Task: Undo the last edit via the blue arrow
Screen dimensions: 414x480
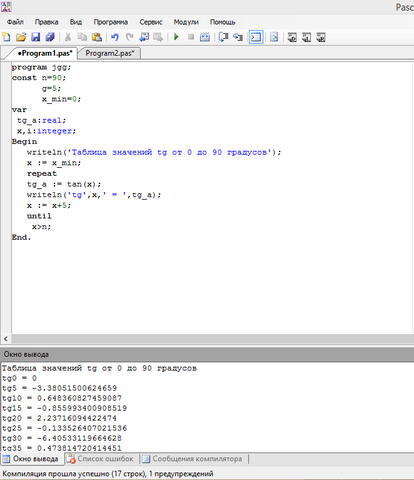Action: tap(115, 37)
